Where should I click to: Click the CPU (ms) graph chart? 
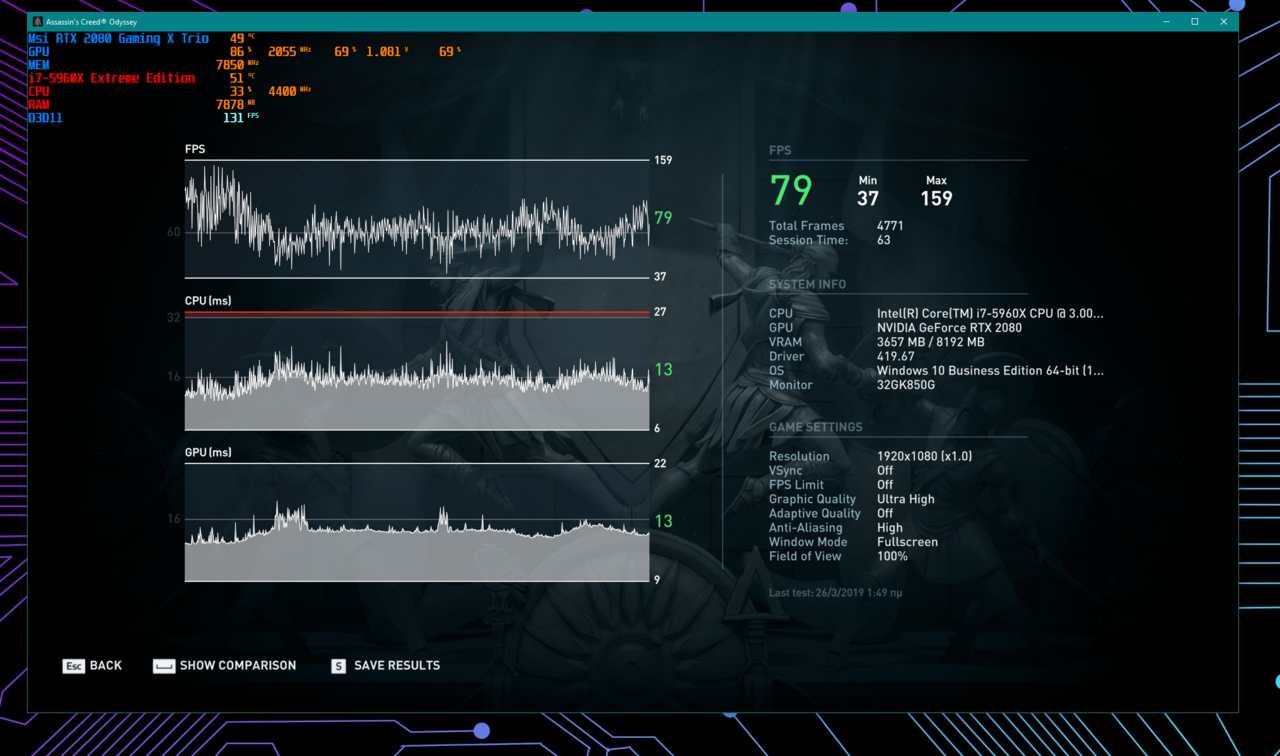click(417, 371)
